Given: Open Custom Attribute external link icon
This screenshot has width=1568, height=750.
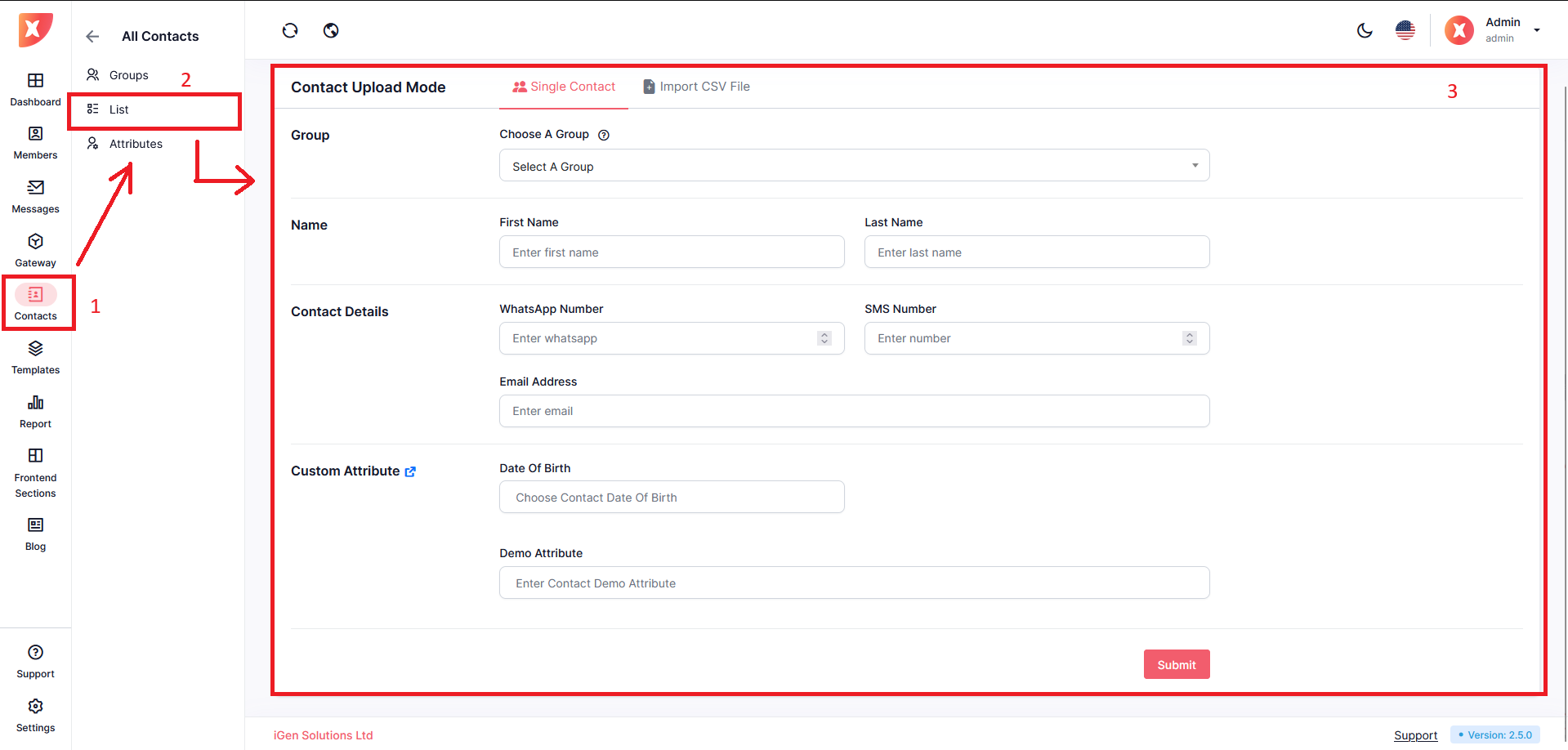Looking at the screenshot, I should (410, 471).
